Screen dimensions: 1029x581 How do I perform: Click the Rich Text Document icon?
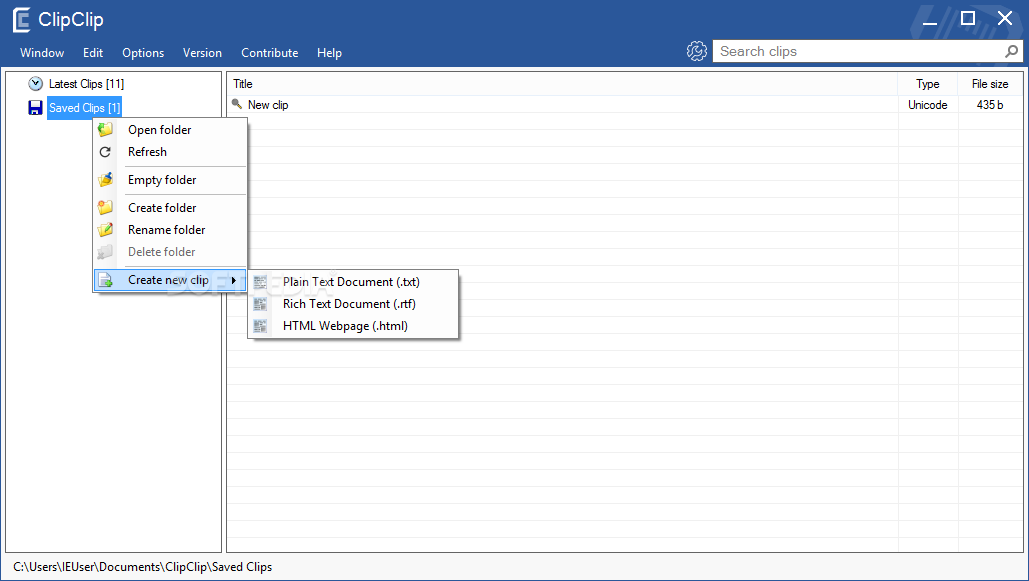pos(261,304)
